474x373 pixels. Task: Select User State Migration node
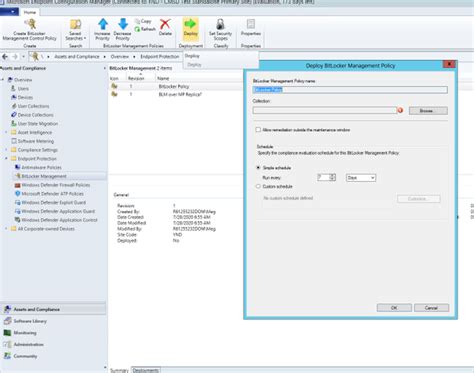click(x=38, y=124)
